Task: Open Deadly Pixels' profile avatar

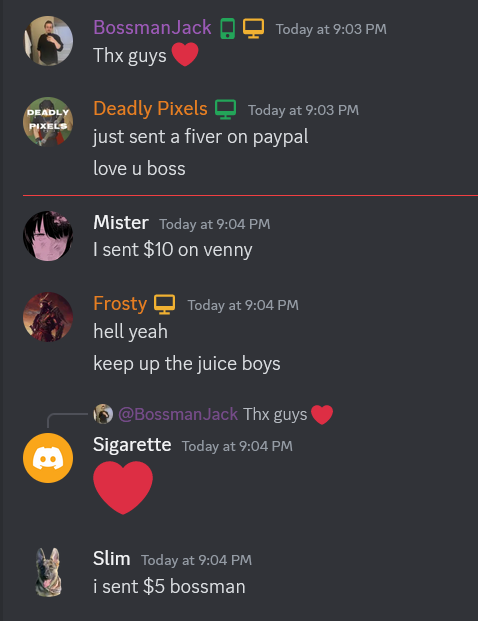Action: point(48,122)
